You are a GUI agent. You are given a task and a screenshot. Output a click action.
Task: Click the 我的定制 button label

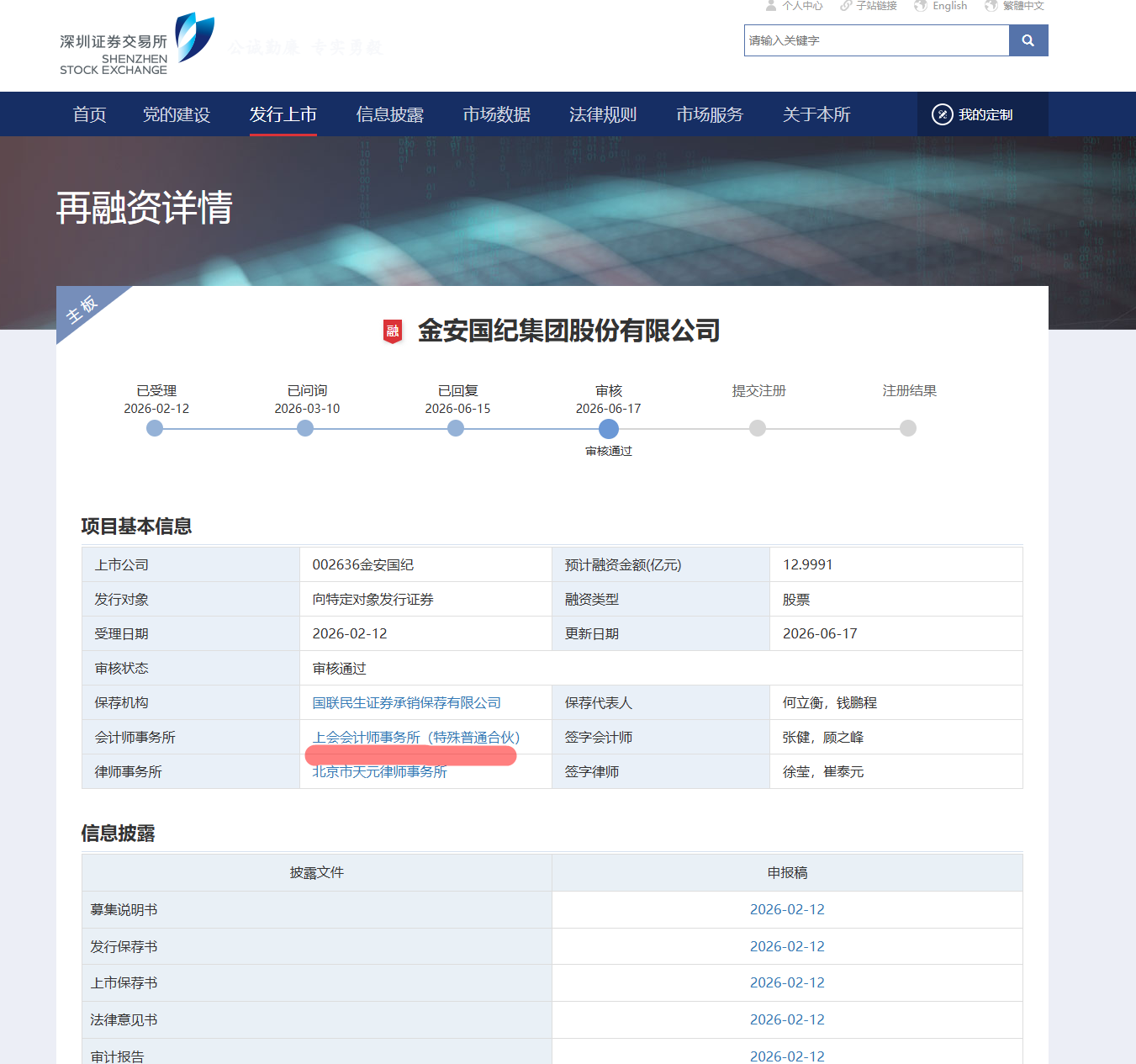(x=985, y=114)
